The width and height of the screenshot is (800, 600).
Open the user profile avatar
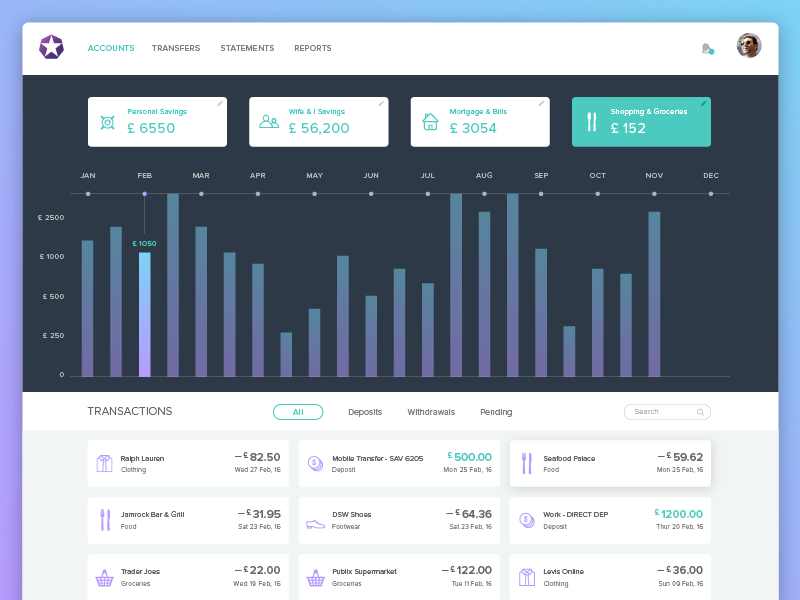click(x=749, y=46)
